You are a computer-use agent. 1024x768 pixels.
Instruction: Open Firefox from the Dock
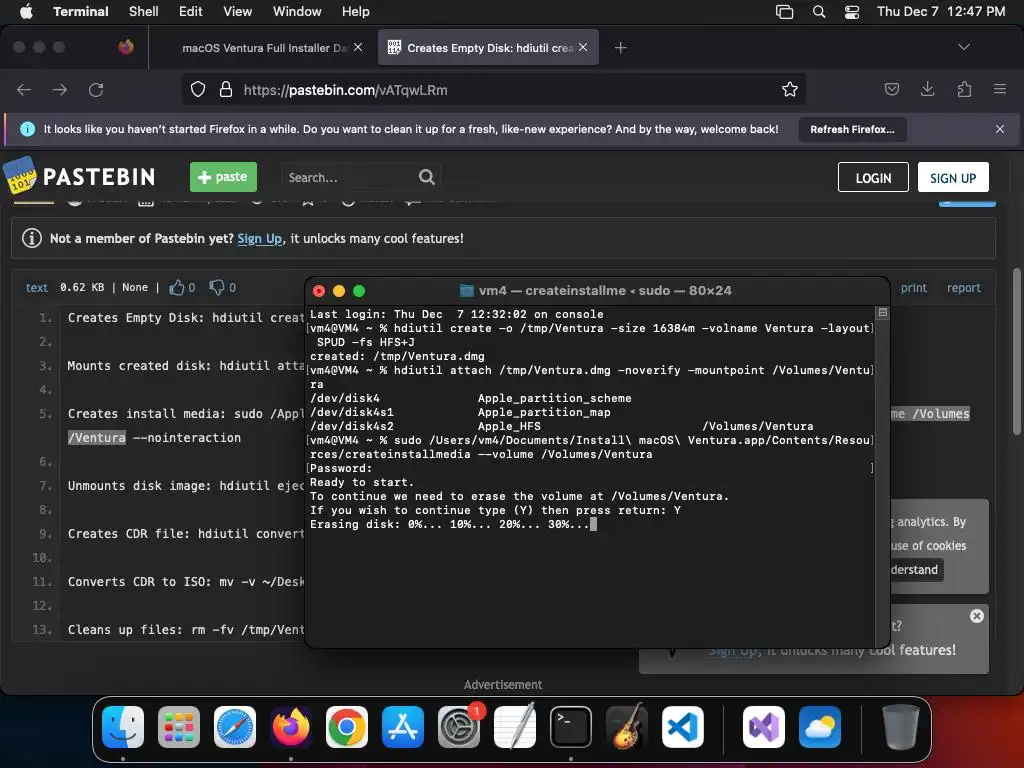tap(291, 727)
